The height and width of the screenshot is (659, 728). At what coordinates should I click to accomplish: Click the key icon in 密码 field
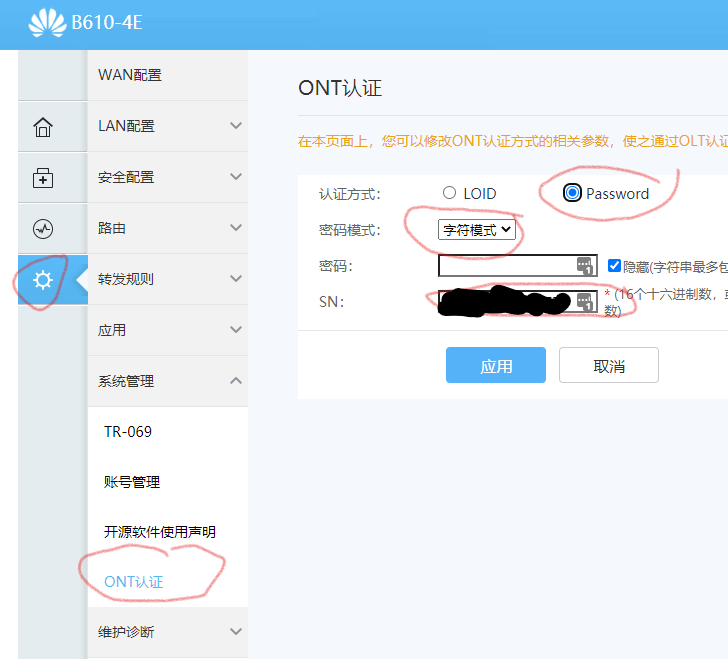coord(586,266)
